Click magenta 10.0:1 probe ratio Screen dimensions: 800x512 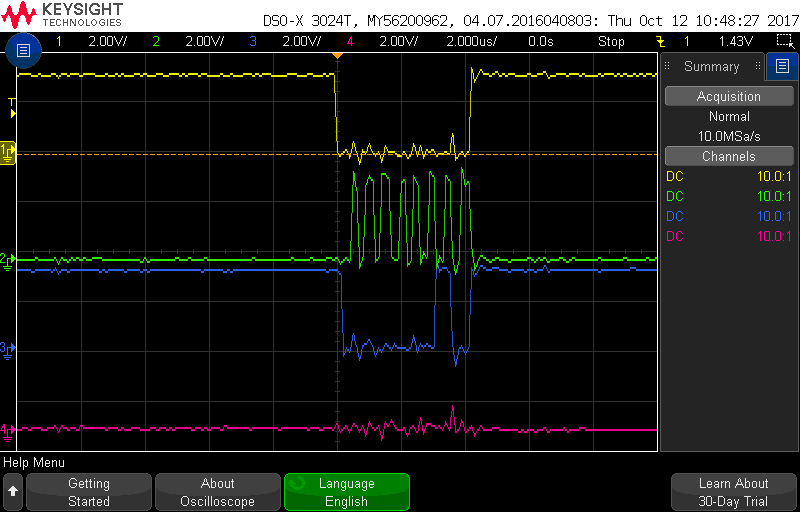pyautogui.click(x=774, y=236)
